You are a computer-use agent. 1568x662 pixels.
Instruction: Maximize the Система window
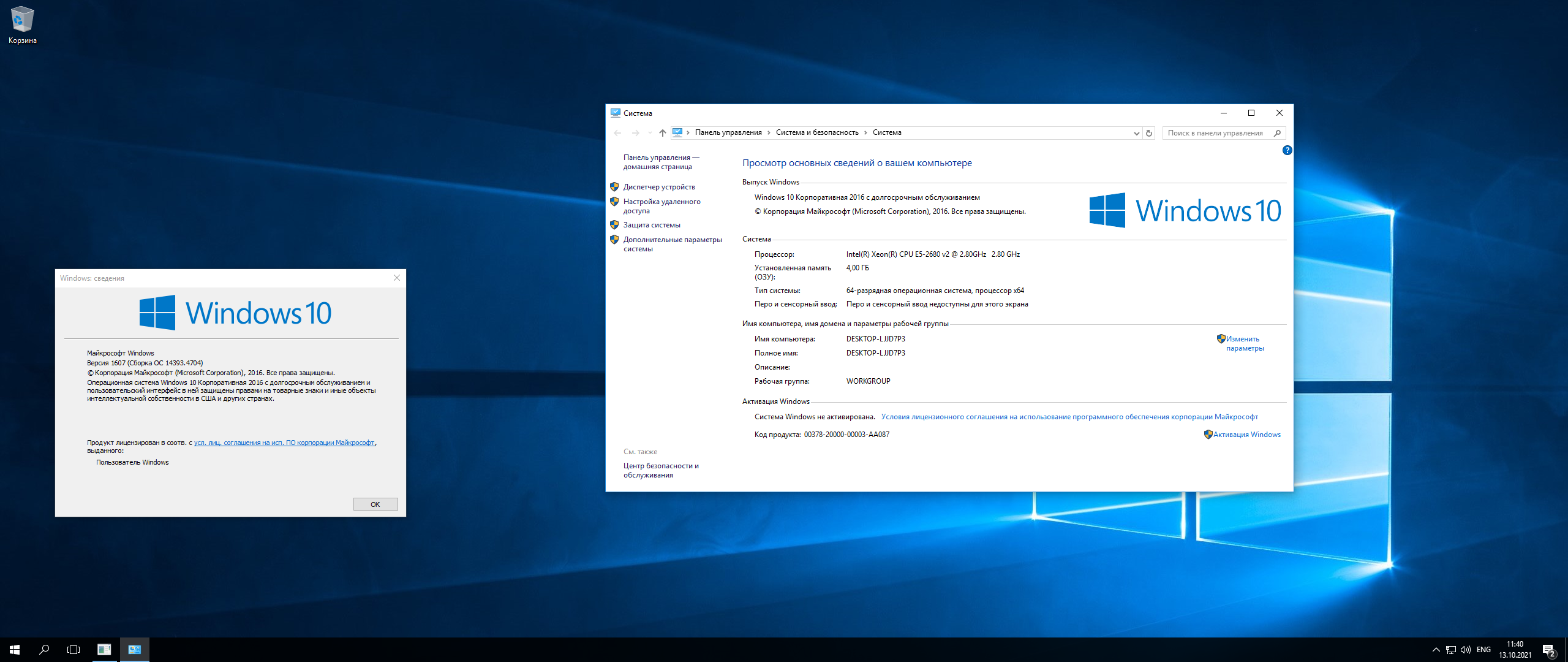click(1251, 113)
